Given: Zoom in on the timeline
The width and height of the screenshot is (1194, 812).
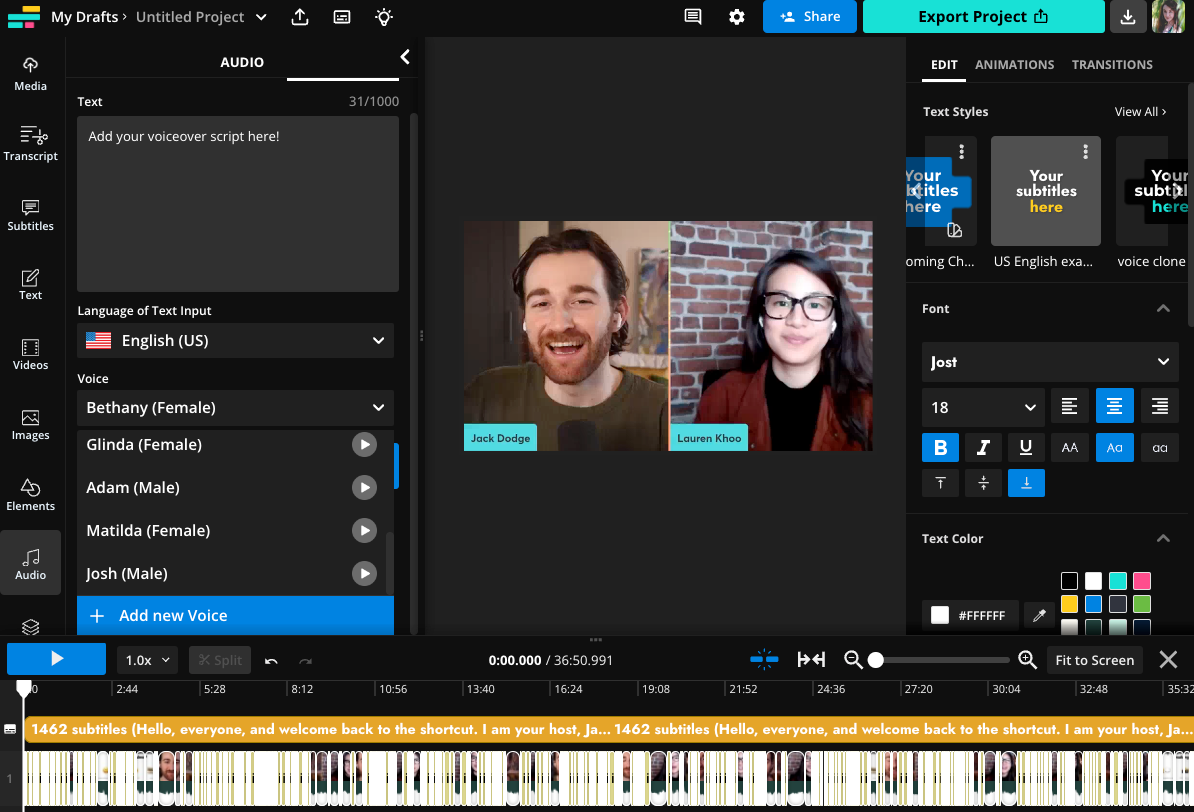Looking at the screenshot, I should 1027,660.
